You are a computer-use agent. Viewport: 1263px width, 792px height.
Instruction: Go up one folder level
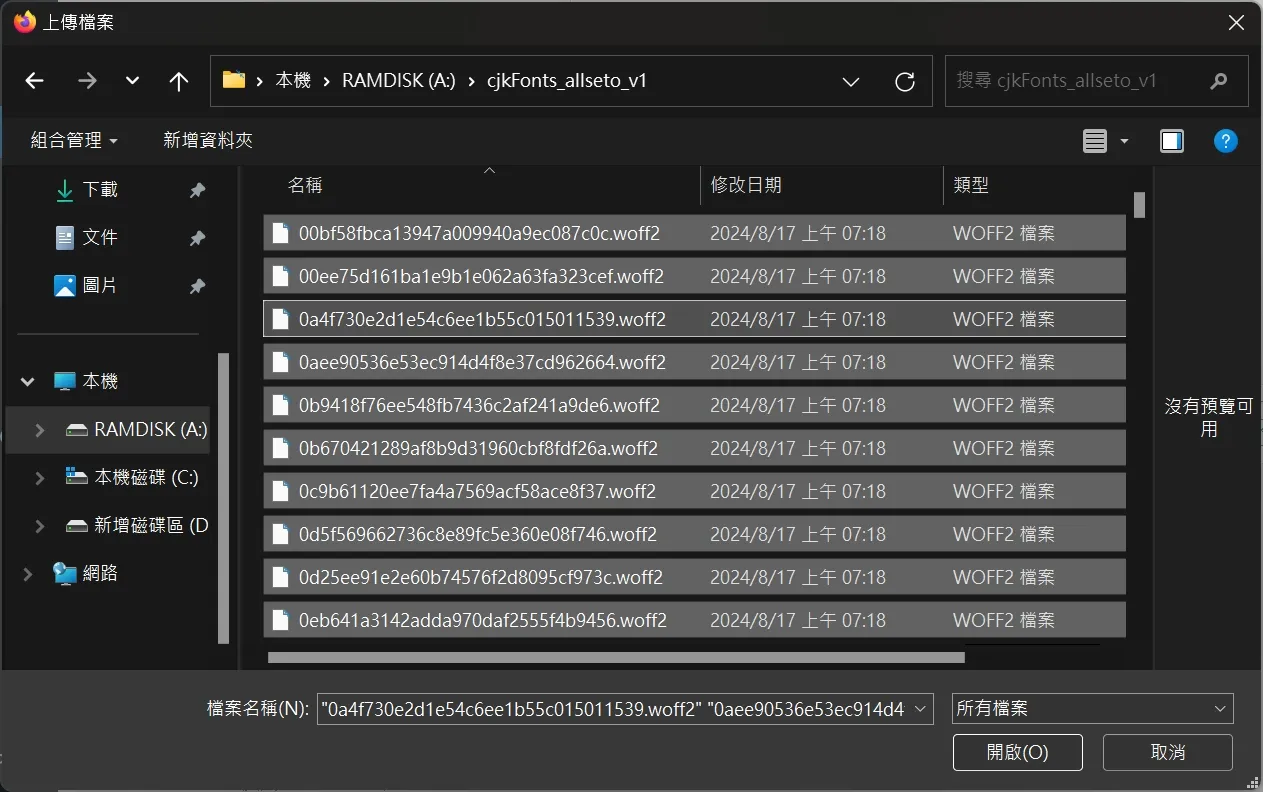pyautogui.click(x=179, y=81)
